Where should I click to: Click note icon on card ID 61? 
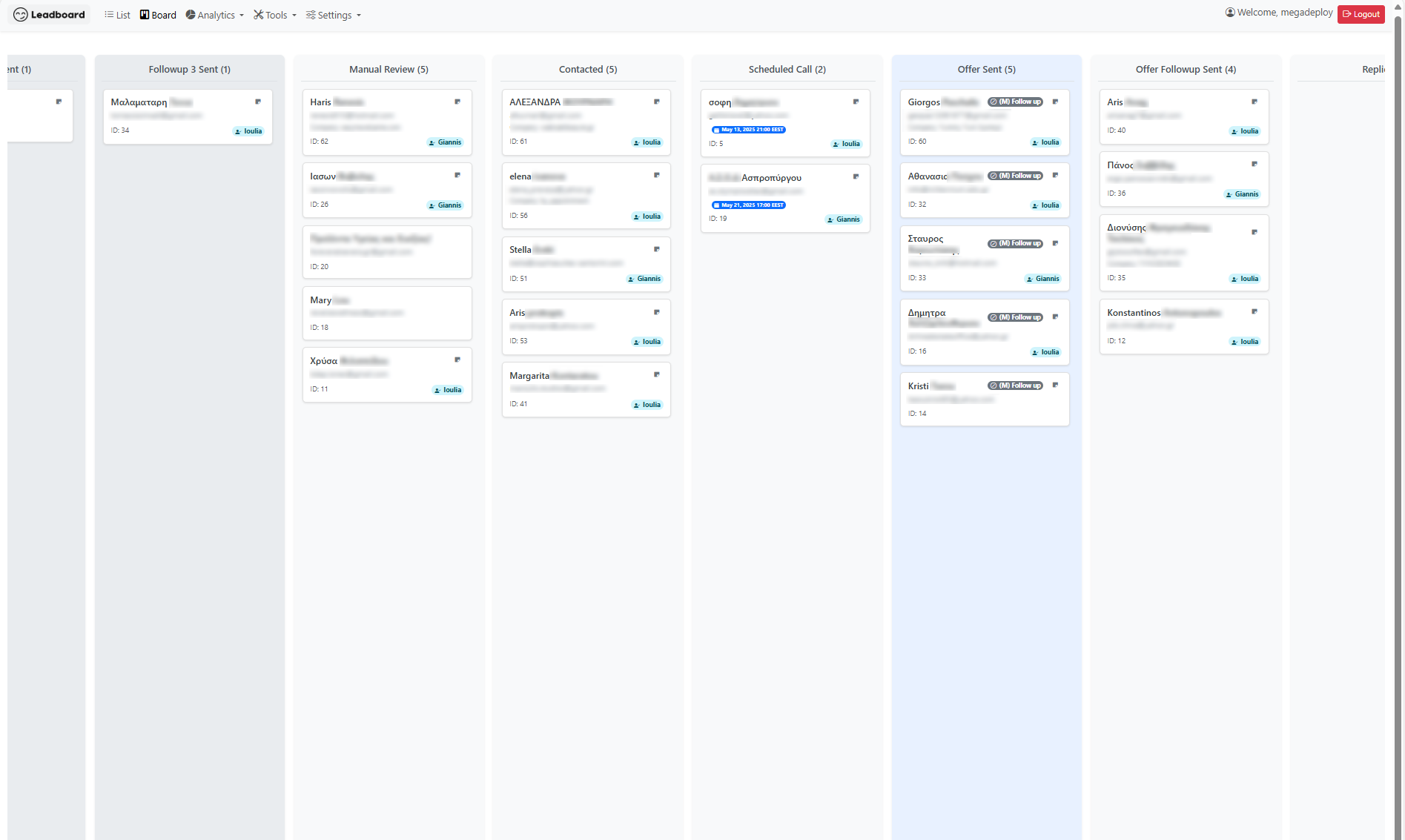(x=657, y=102)
